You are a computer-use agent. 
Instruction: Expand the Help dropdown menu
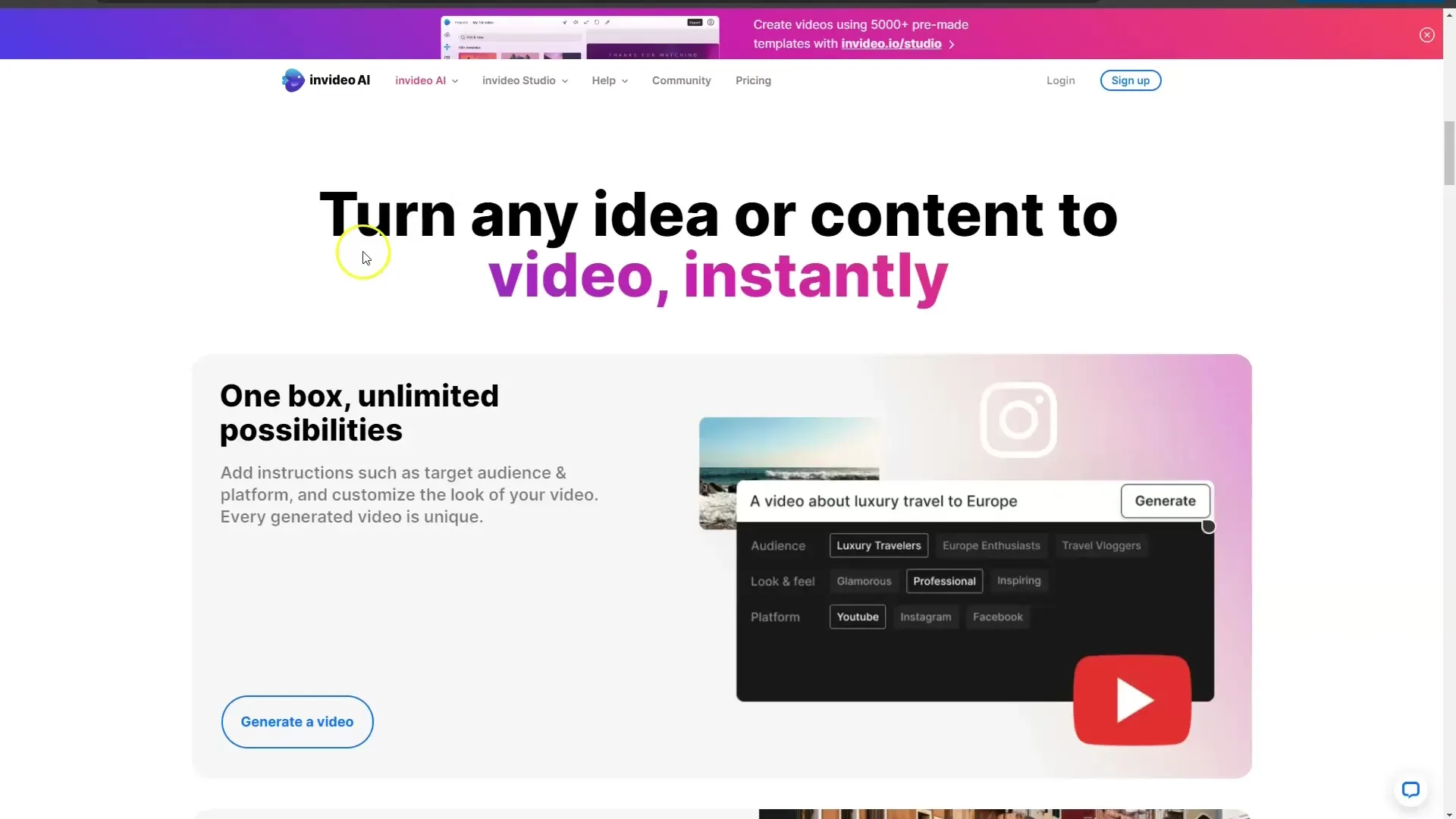(608, 80)
